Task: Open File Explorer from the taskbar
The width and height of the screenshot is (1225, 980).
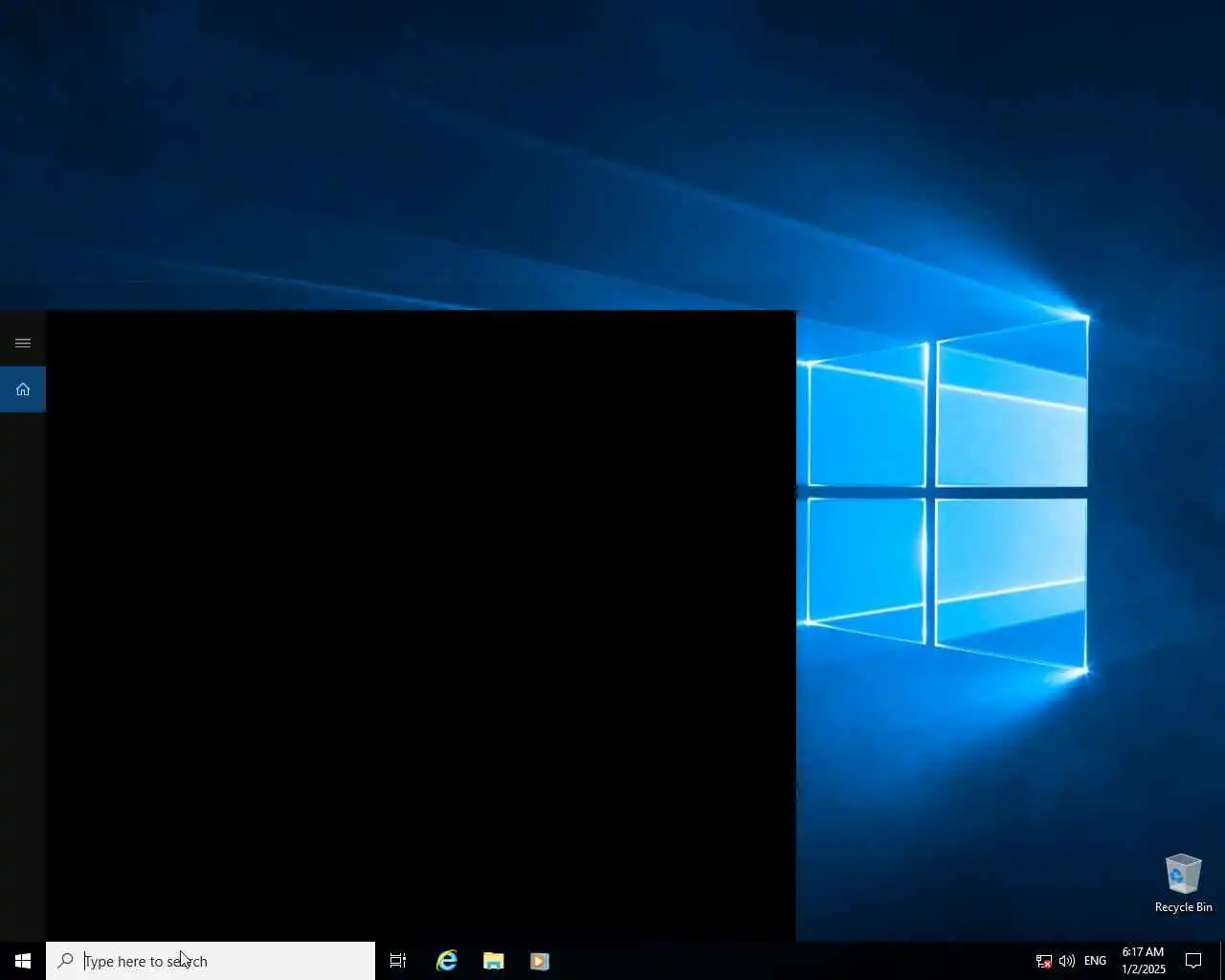Action: click(493, 961)
